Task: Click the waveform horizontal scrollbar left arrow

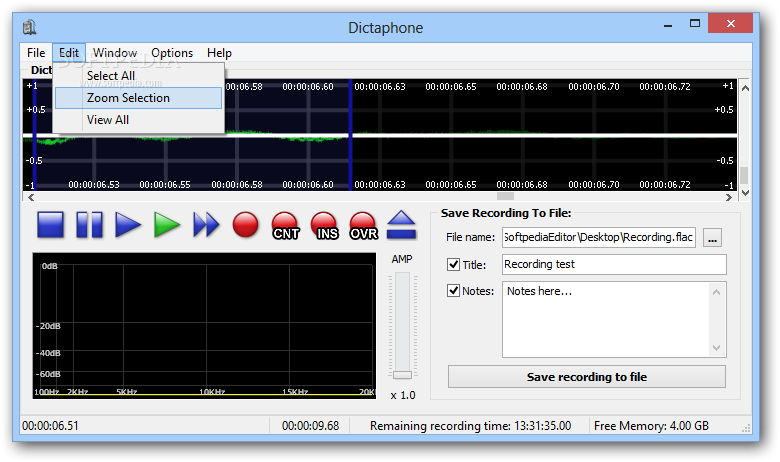Action: pyautogui.click(x=31, y=197)
